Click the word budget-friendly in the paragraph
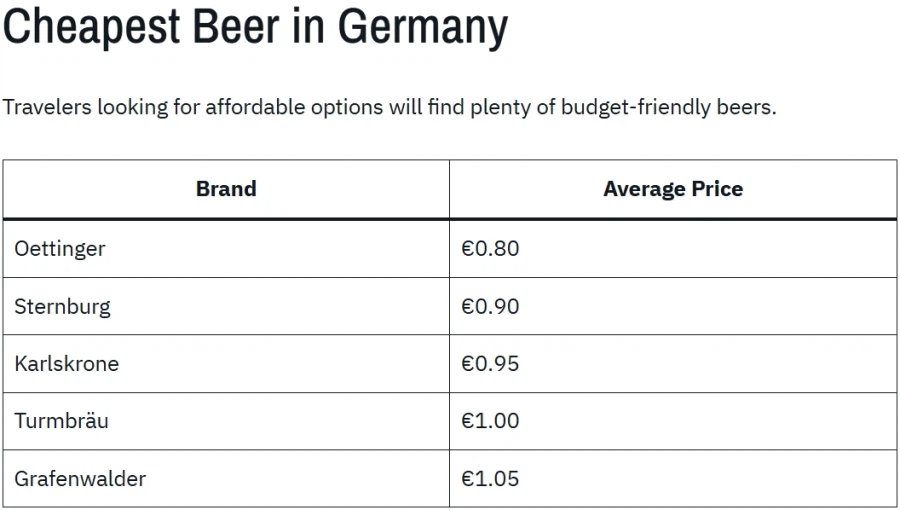Screen dimensions: 900x510 click(x=636, y=107)
